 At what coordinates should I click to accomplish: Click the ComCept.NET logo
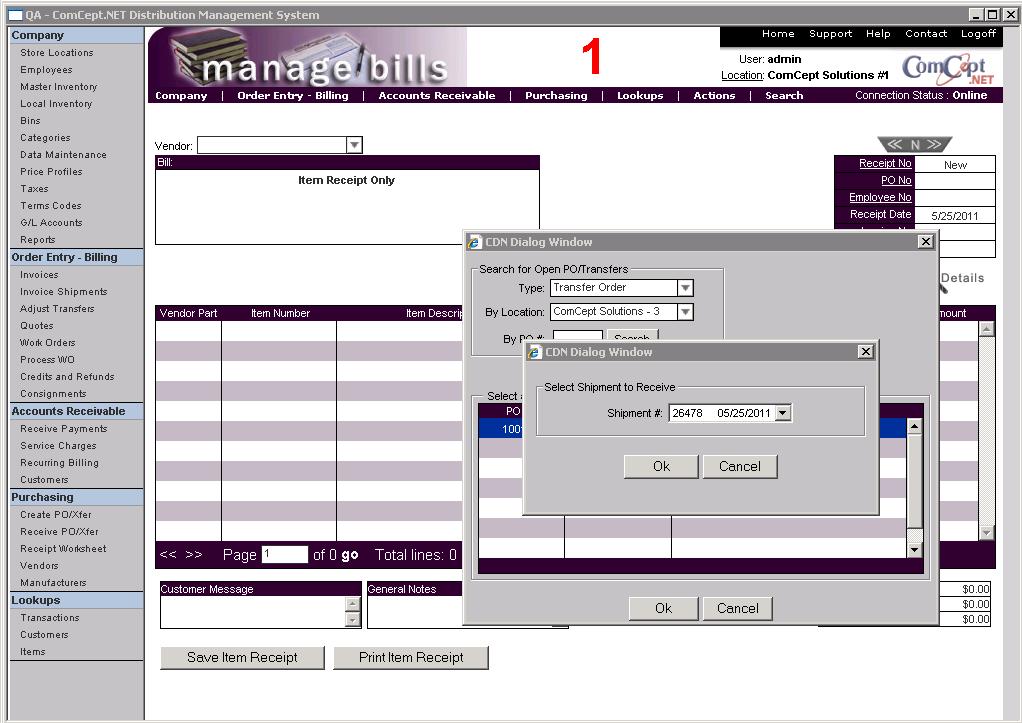pos(947,69)
